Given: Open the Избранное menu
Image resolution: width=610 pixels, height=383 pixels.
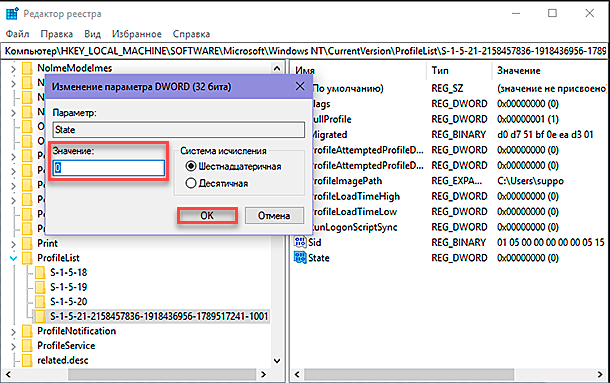Looking at the screenshot, I should point(137,34).
